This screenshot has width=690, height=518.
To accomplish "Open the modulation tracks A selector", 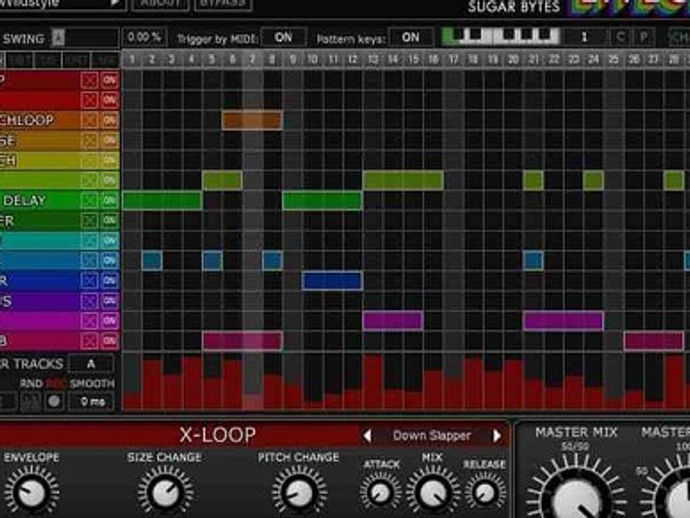I will (x=91, y=364).
